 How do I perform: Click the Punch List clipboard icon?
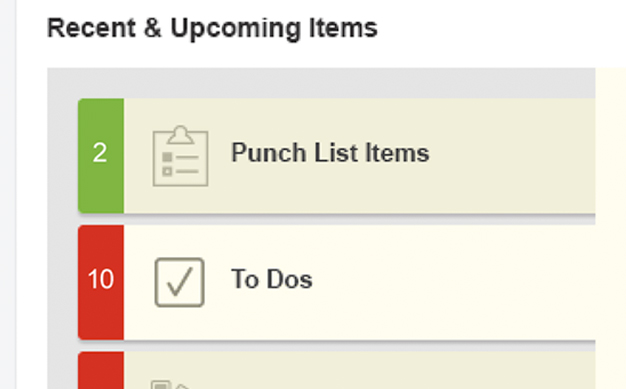(180, 156)
